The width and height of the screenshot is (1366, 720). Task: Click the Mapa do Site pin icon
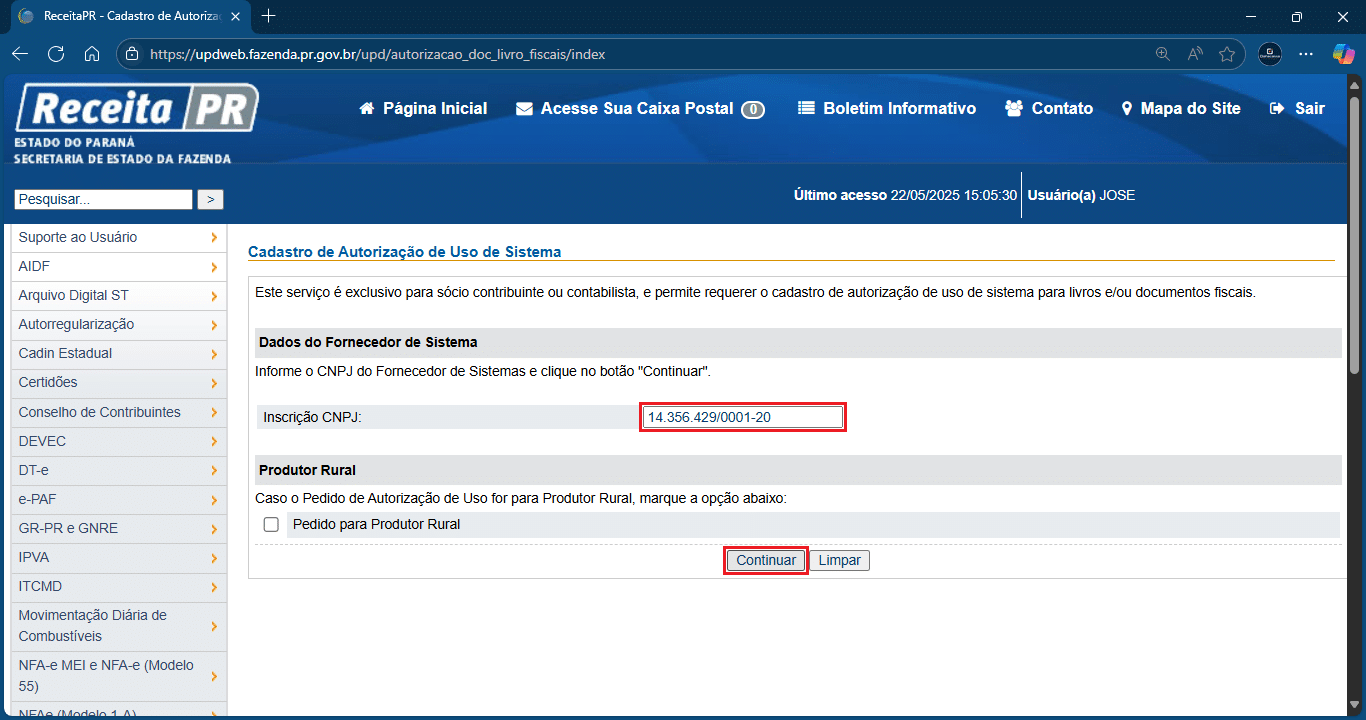tap(1128, 108)
